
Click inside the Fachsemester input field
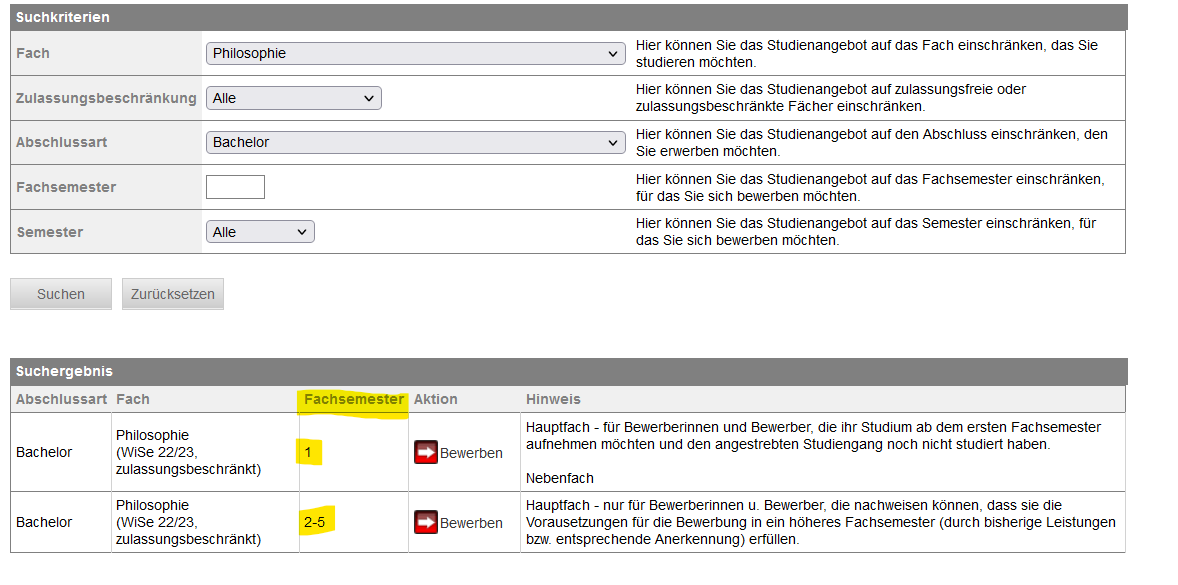[x=235, y=186]
